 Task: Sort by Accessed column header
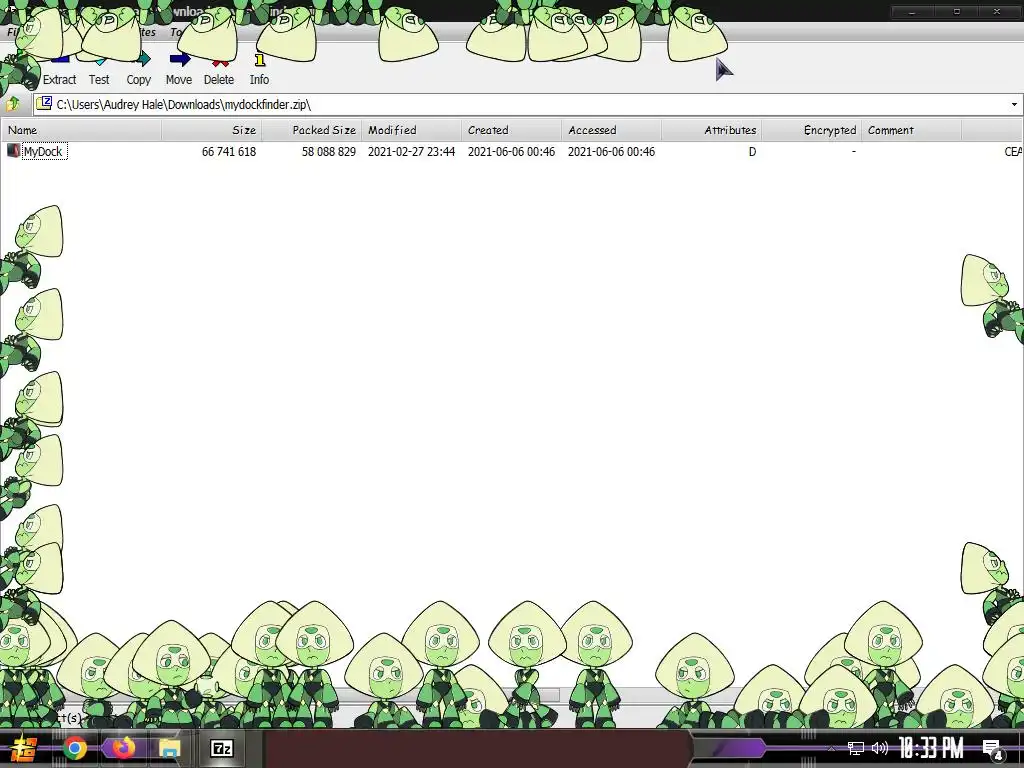[x=611, y=130]
